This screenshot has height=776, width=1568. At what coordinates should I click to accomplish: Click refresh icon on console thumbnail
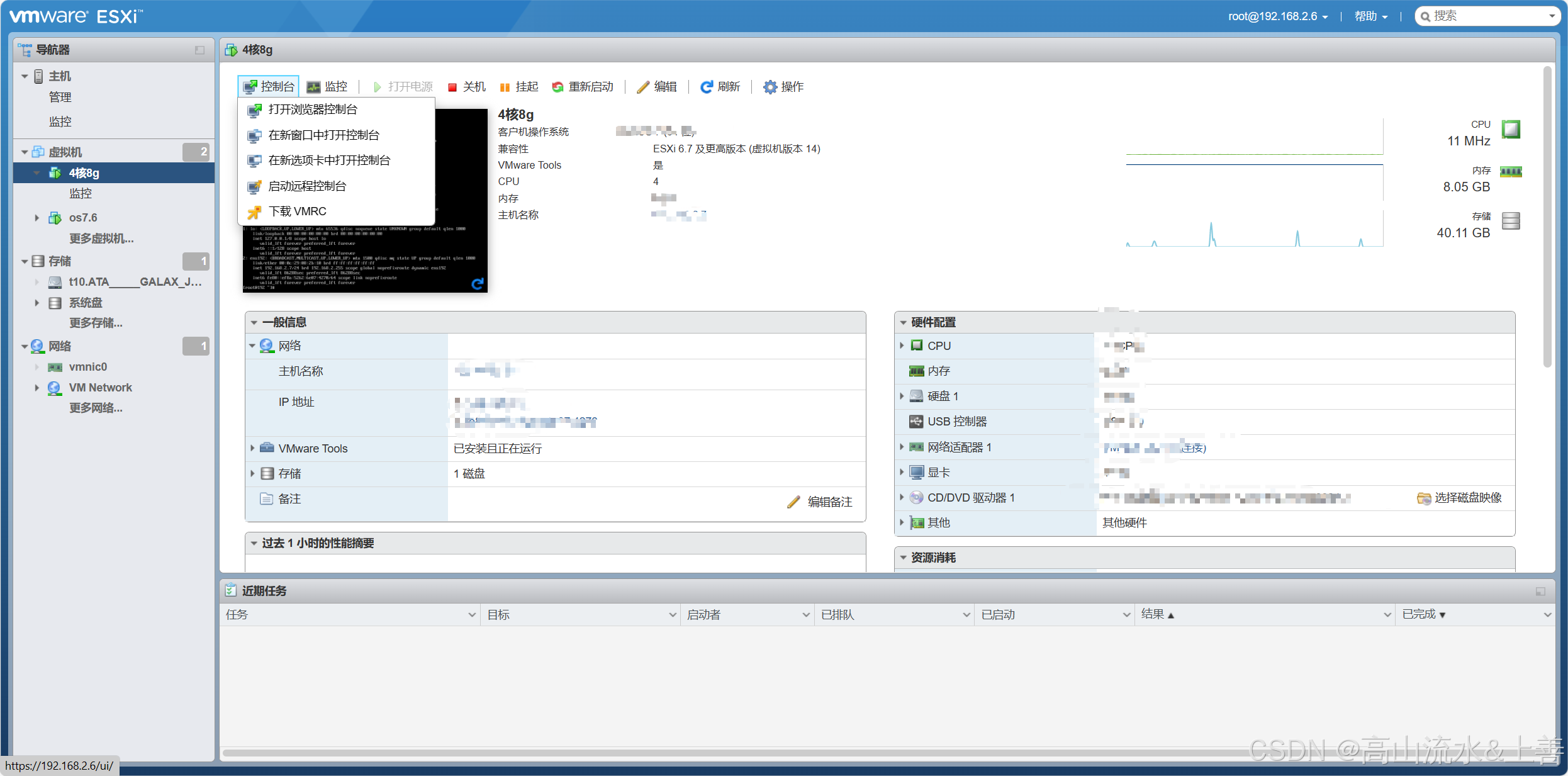click(478, 284)
